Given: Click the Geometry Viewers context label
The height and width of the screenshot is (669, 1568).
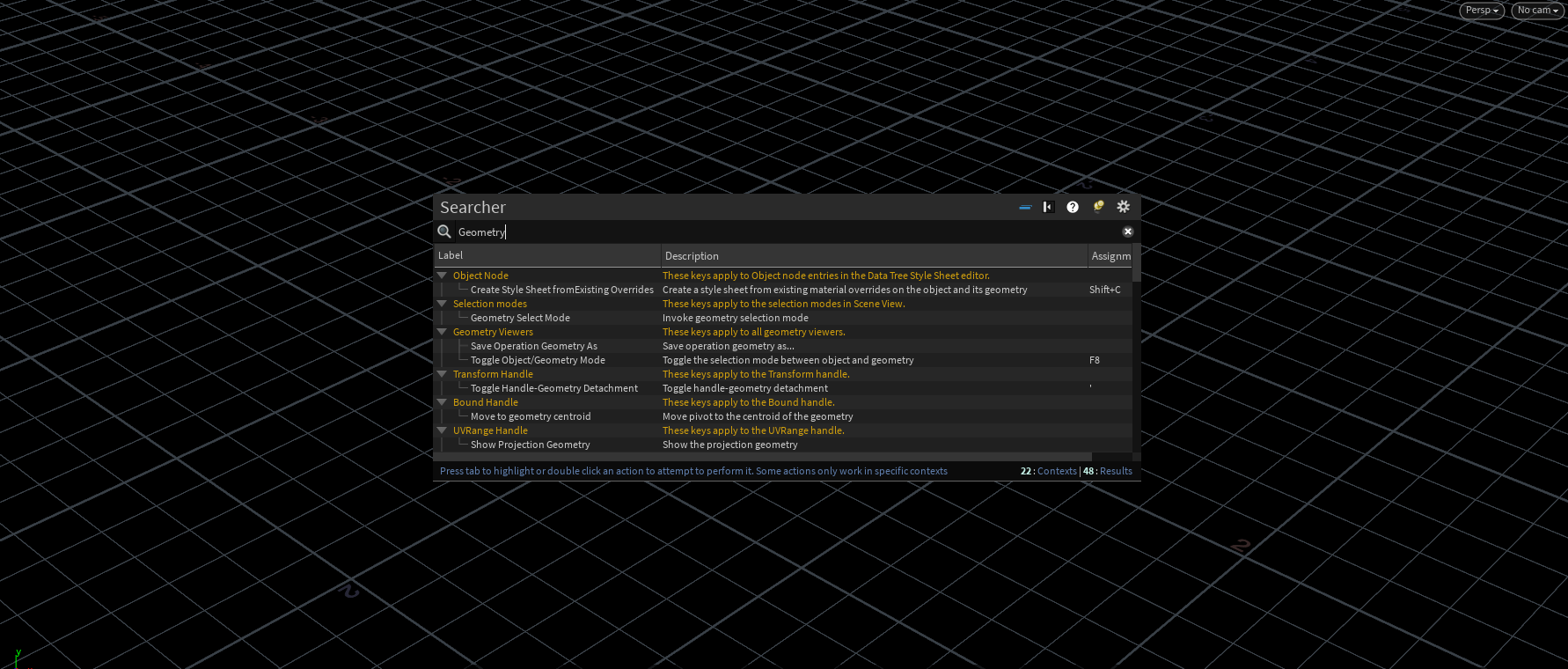Looking at the screenshot, I should 493,332.
